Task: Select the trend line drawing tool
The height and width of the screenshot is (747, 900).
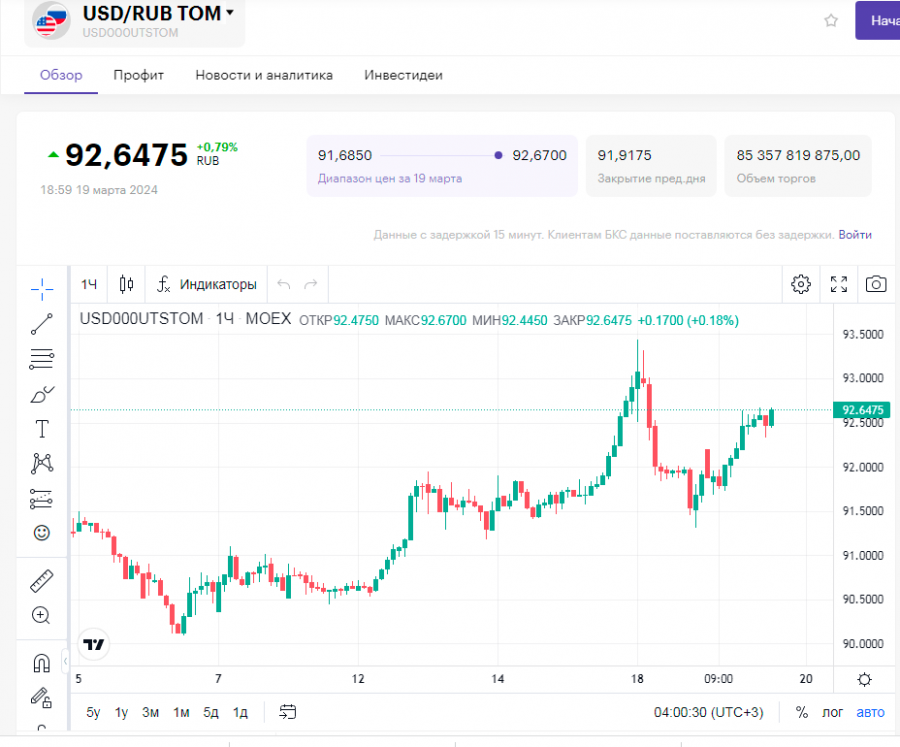Action: [42, 324]
